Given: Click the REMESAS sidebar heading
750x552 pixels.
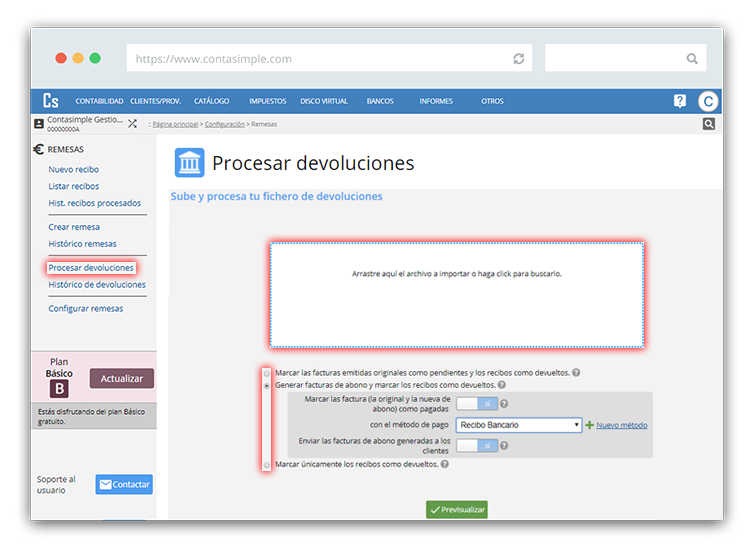Looking at the screenshot, I should point(66,149).
